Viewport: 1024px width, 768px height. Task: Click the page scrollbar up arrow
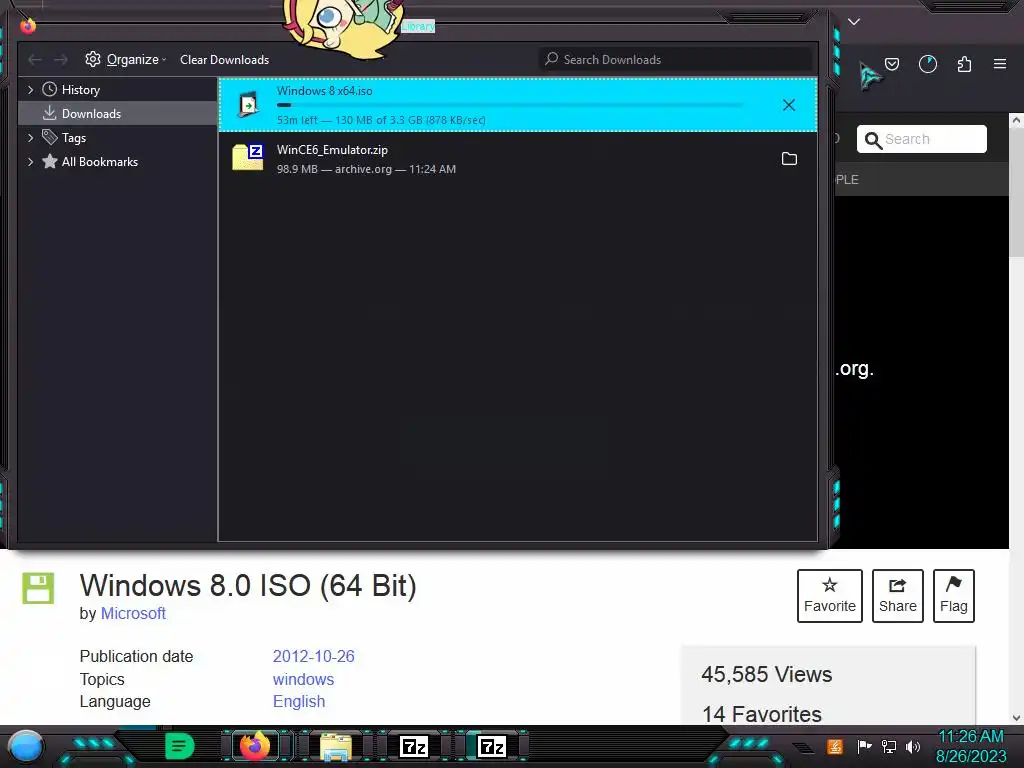coord(1016,120)
